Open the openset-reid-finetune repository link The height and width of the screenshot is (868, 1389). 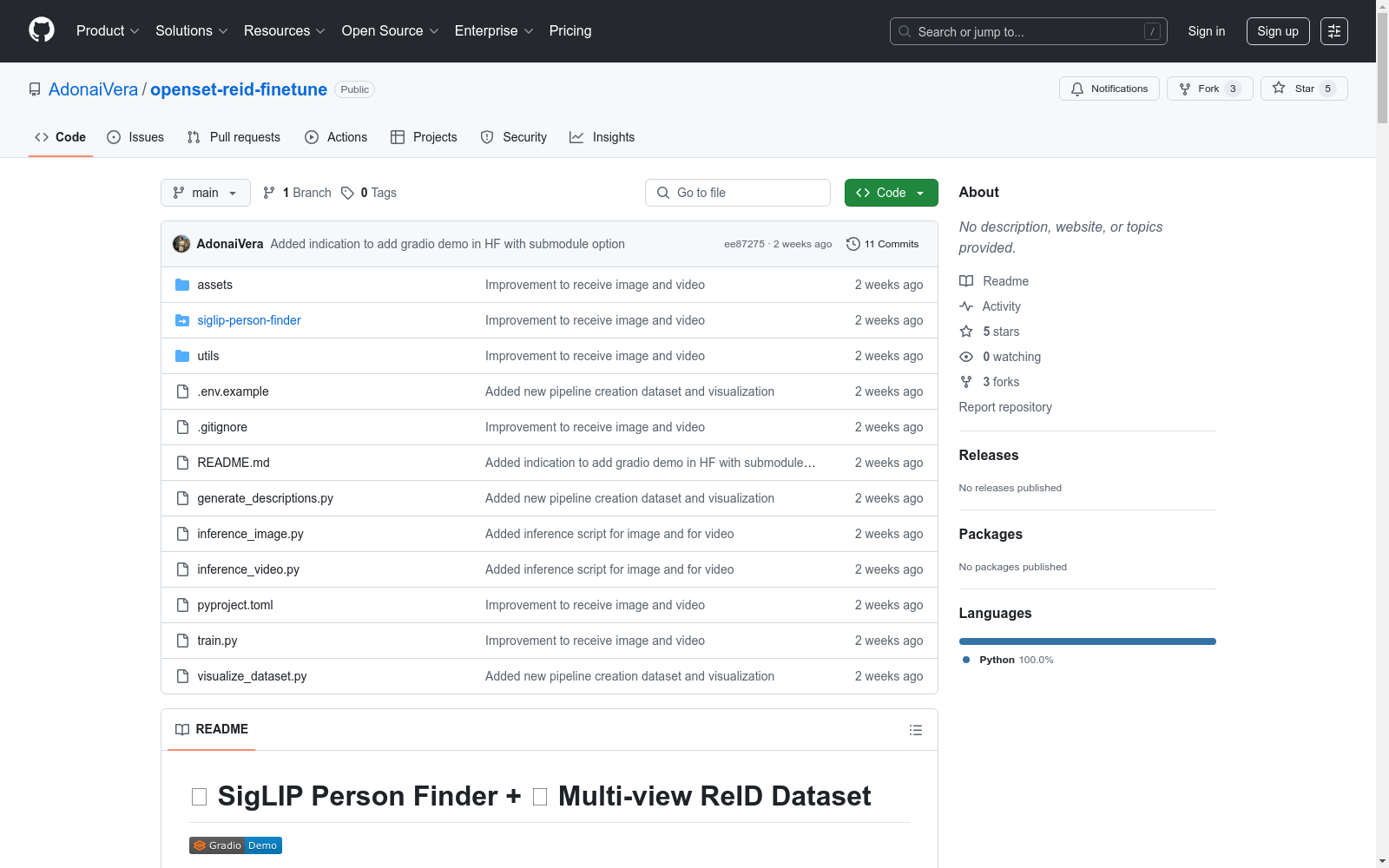tap(239, 89)
